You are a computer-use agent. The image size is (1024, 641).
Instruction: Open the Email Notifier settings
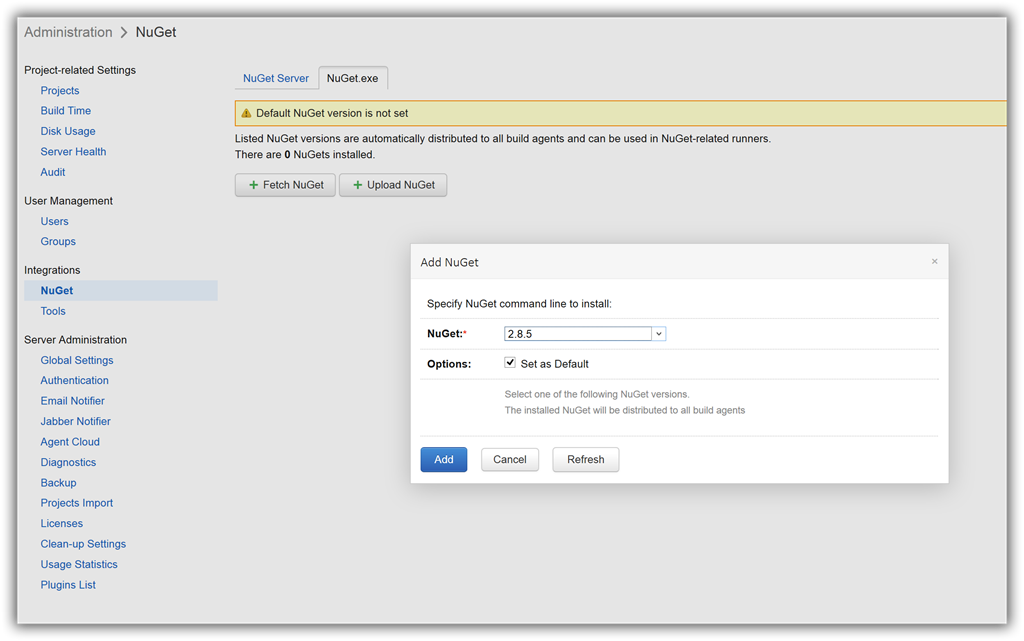72,401
